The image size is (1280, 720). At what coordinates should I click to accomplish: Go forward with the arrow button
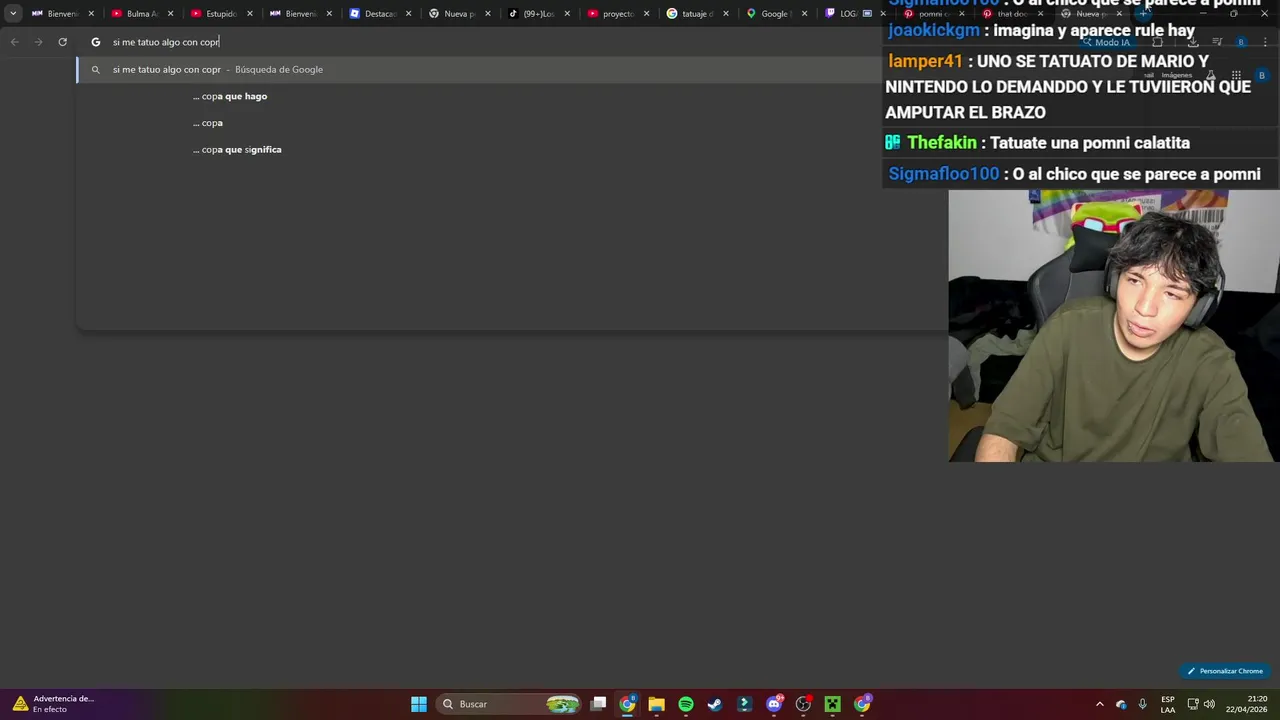pyautogui.click(x=38, y=42)
